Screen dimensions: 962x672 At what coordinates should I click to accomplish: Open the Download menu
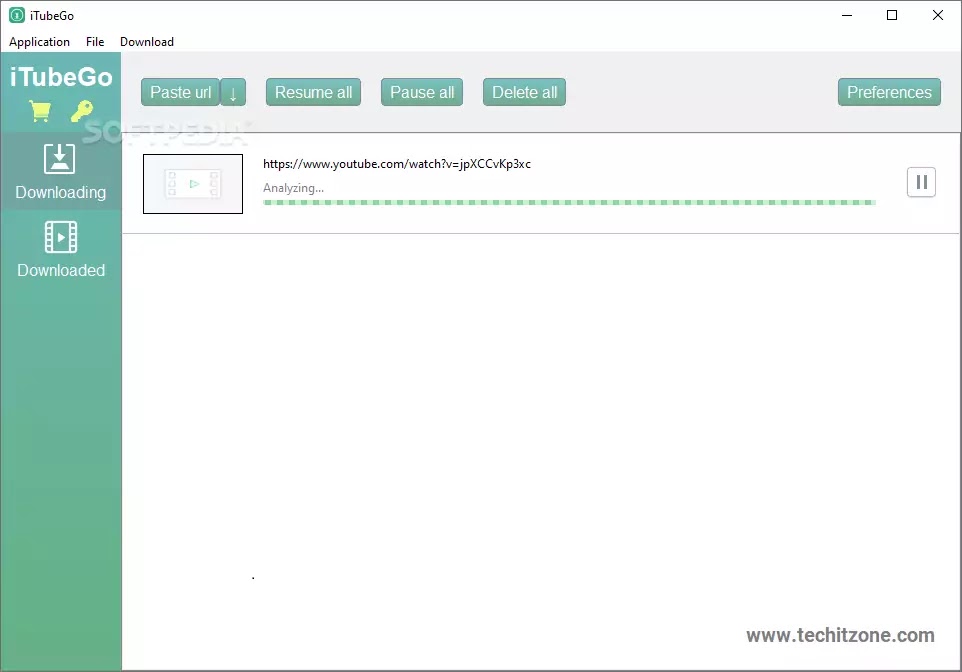point(147,42)
